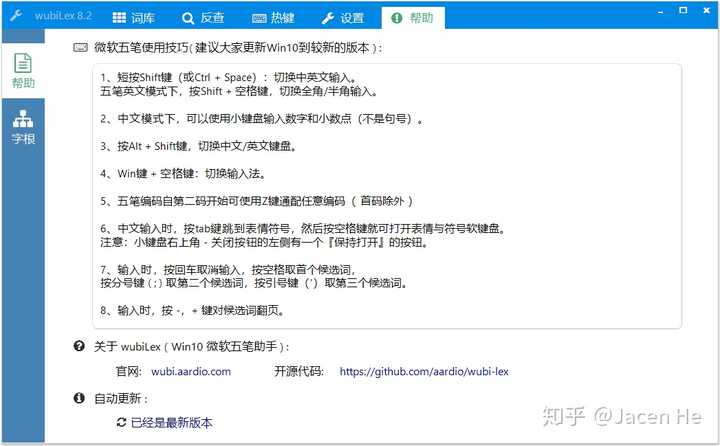
Task: Click the 微软五笔使用技巧 heading text
Action: click(238, 48)
